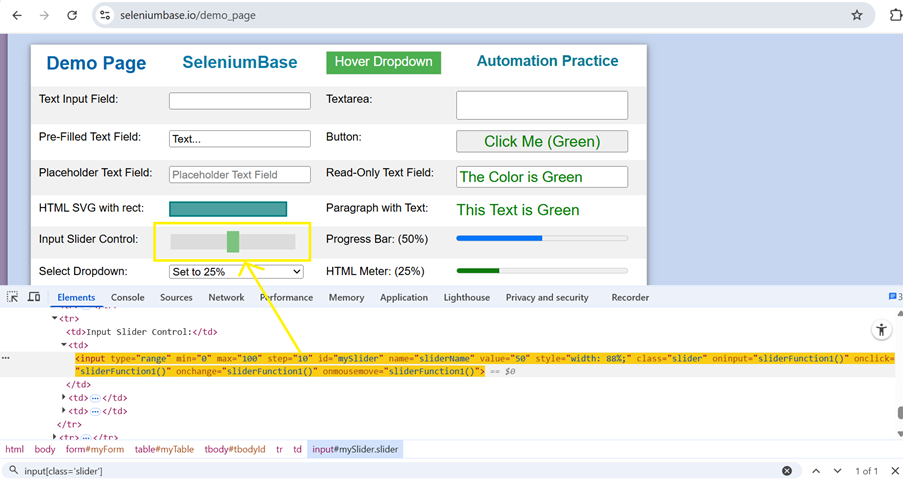Click the DevTools search field input[class='slider']
Screen dimensions: 903x479
pos(397,471)
